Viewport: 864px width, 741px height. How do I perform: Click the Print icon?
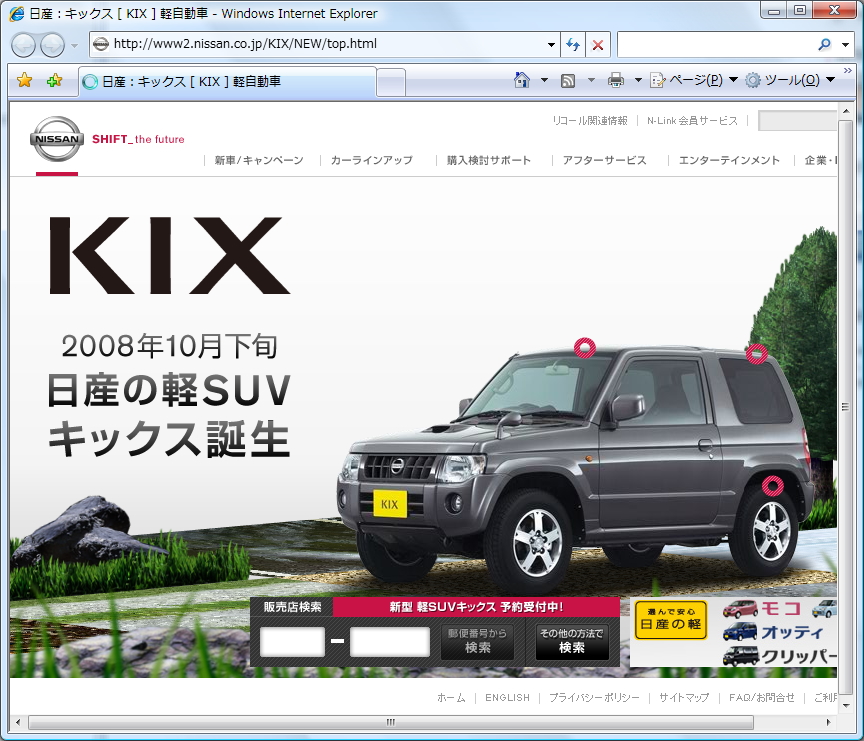pos(615,80)
